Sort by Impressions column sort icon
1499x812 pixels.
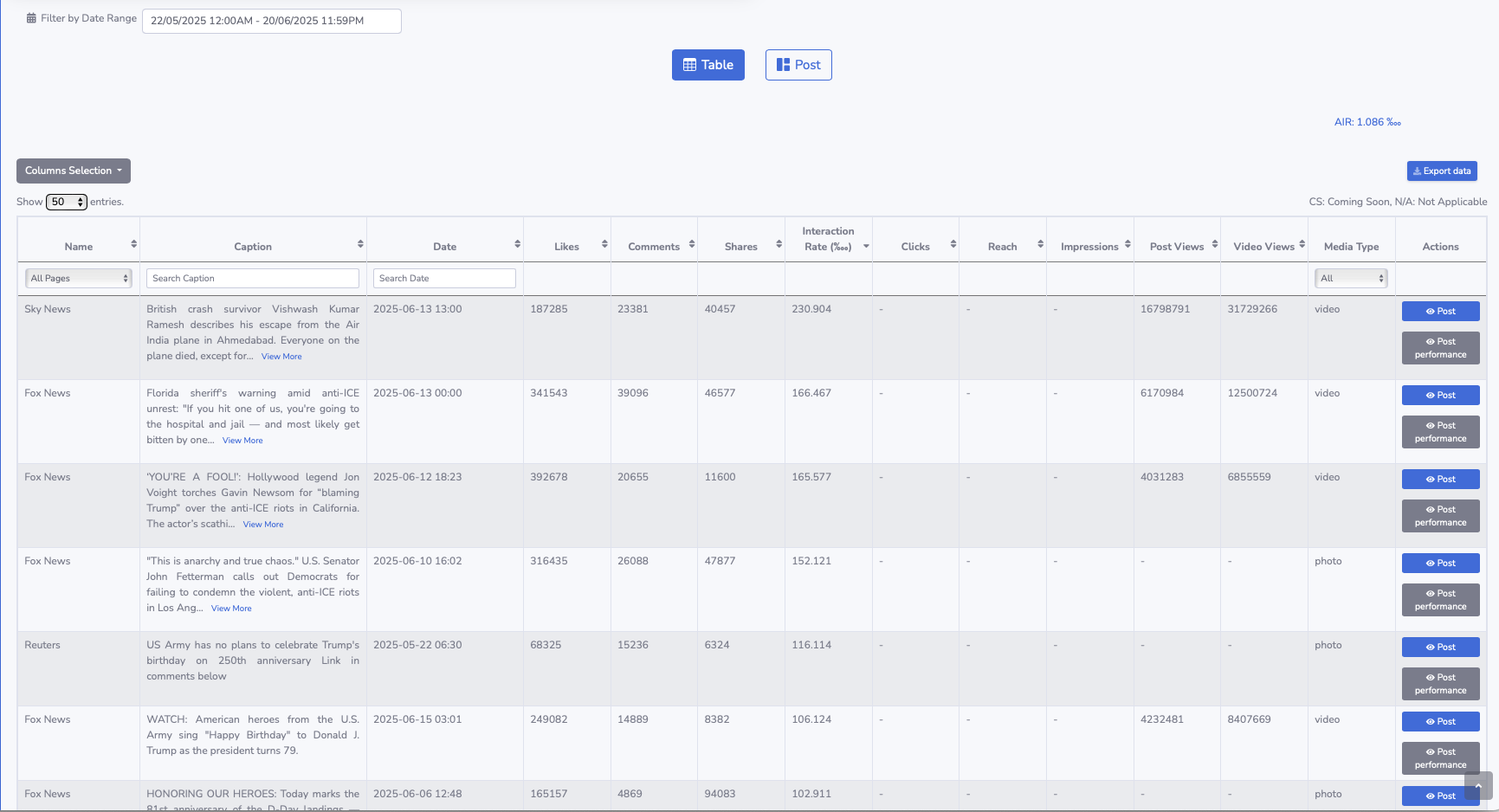point(1127,244)
